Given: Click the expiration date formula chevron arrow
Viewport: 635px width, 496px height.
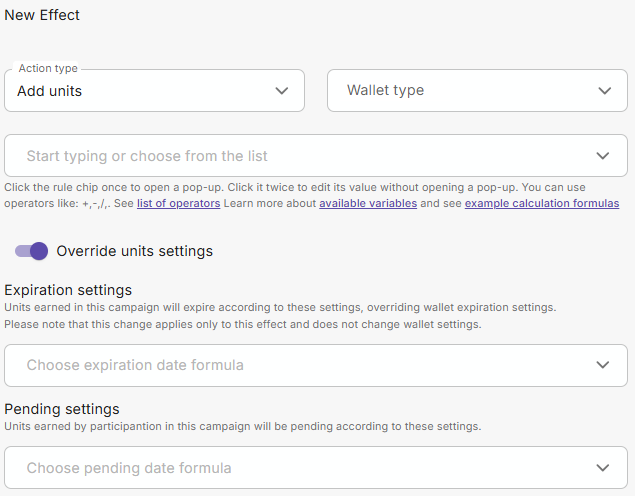Looking at the screenshot, I should pyautogui.click(x=602, y=365).
